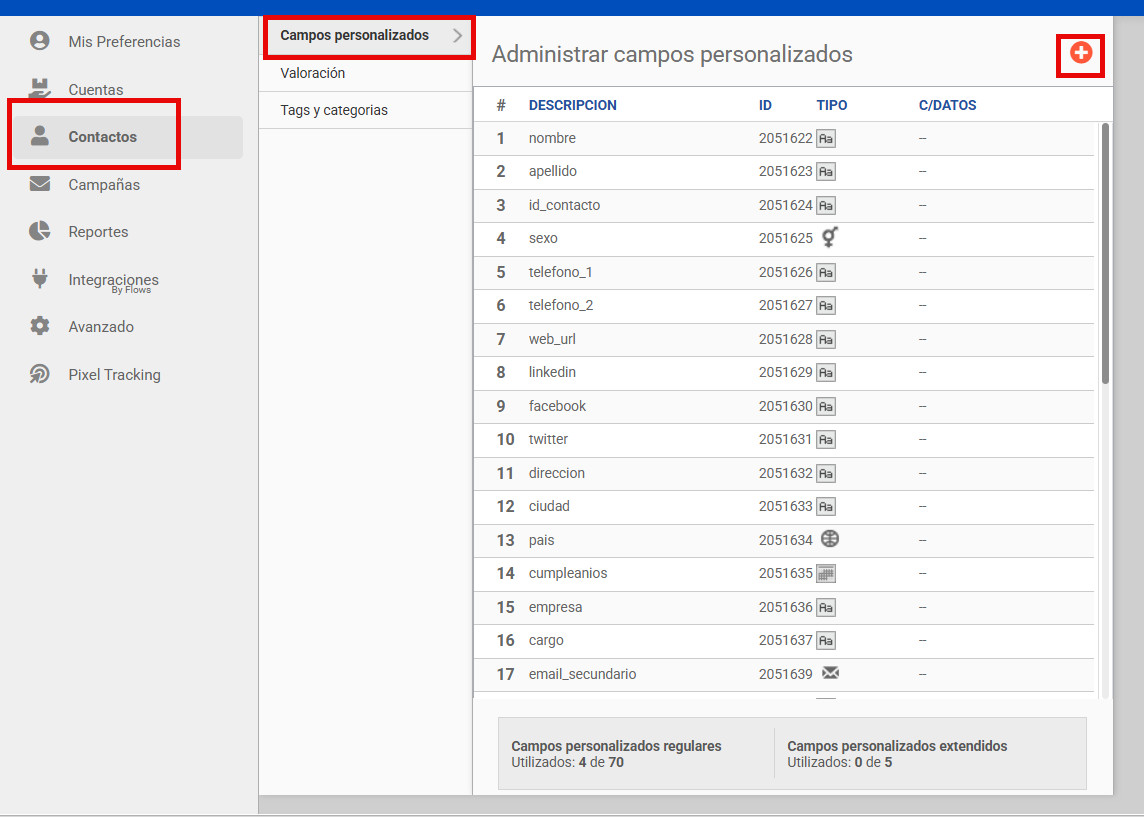Screen dimensions: 1144x817
Task: Select the Campañas envelope icon
Action: (40, 184)
